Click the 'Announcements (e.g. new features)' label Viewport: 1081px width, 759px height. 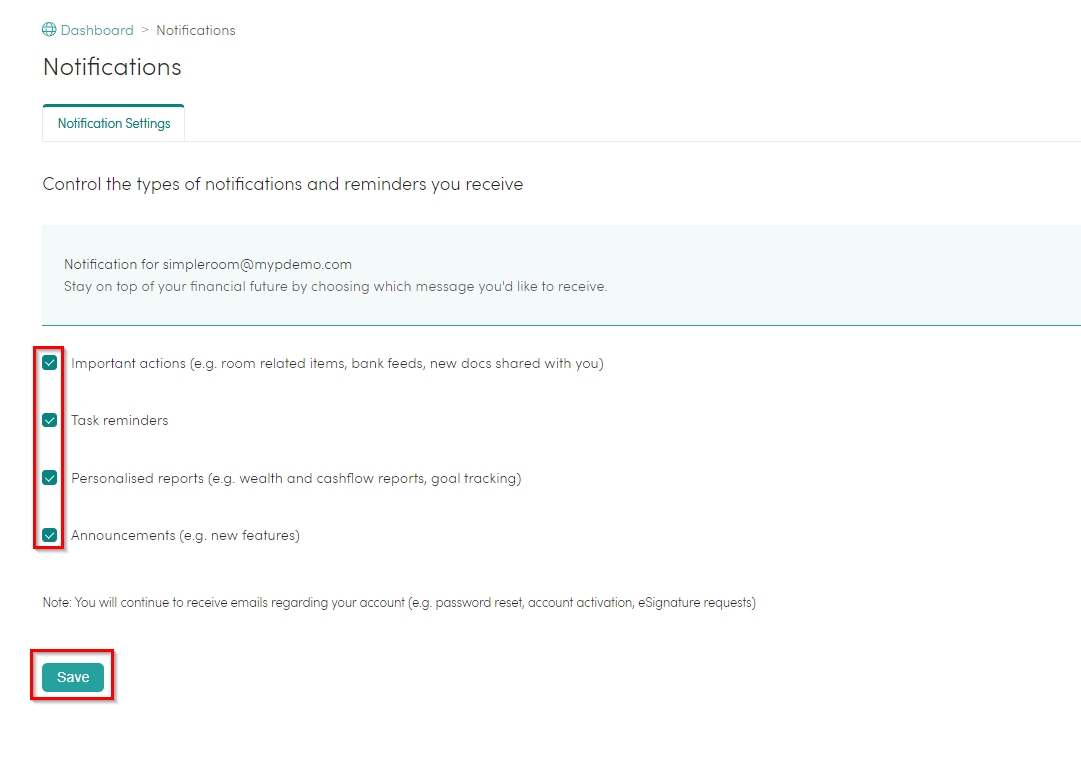pos(185,536)
